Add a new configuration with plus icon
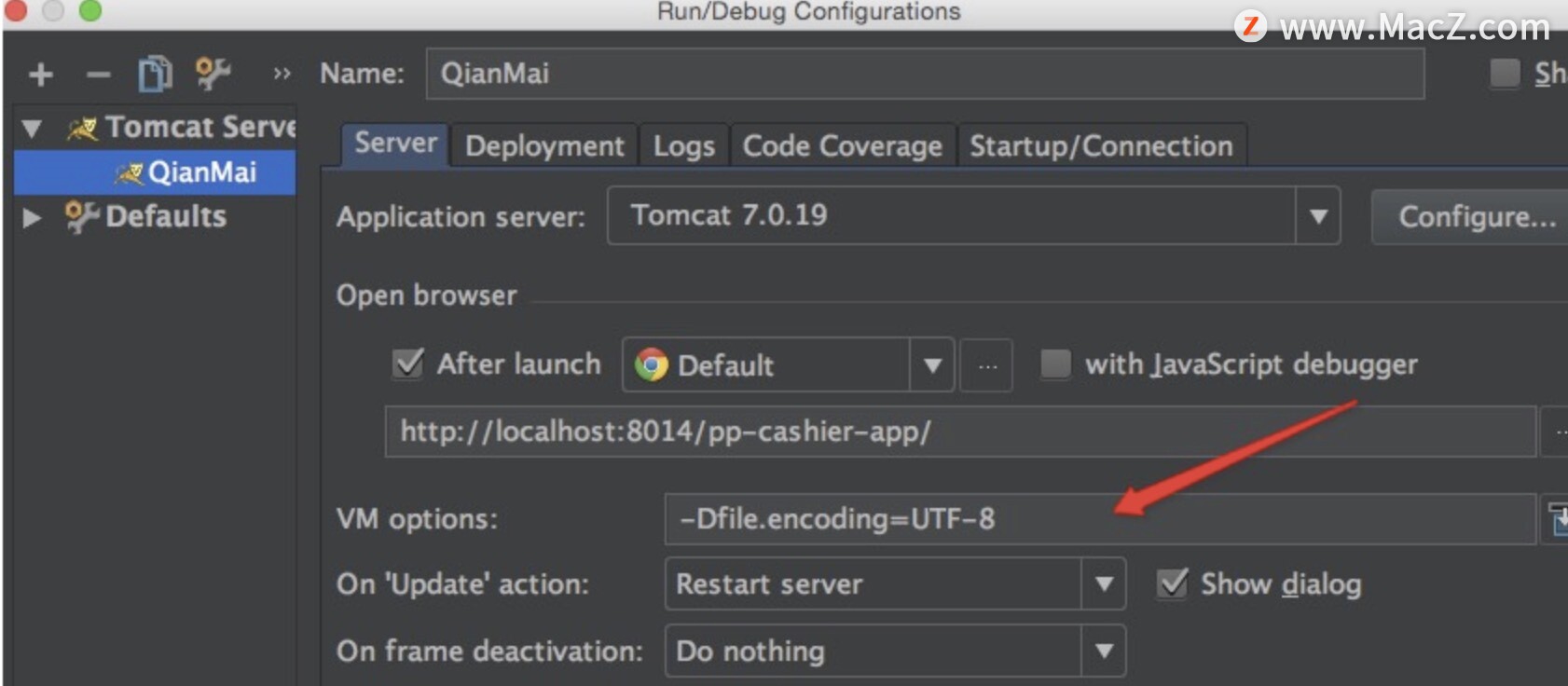Screen dimensions: 1568x686 (40, 74)
